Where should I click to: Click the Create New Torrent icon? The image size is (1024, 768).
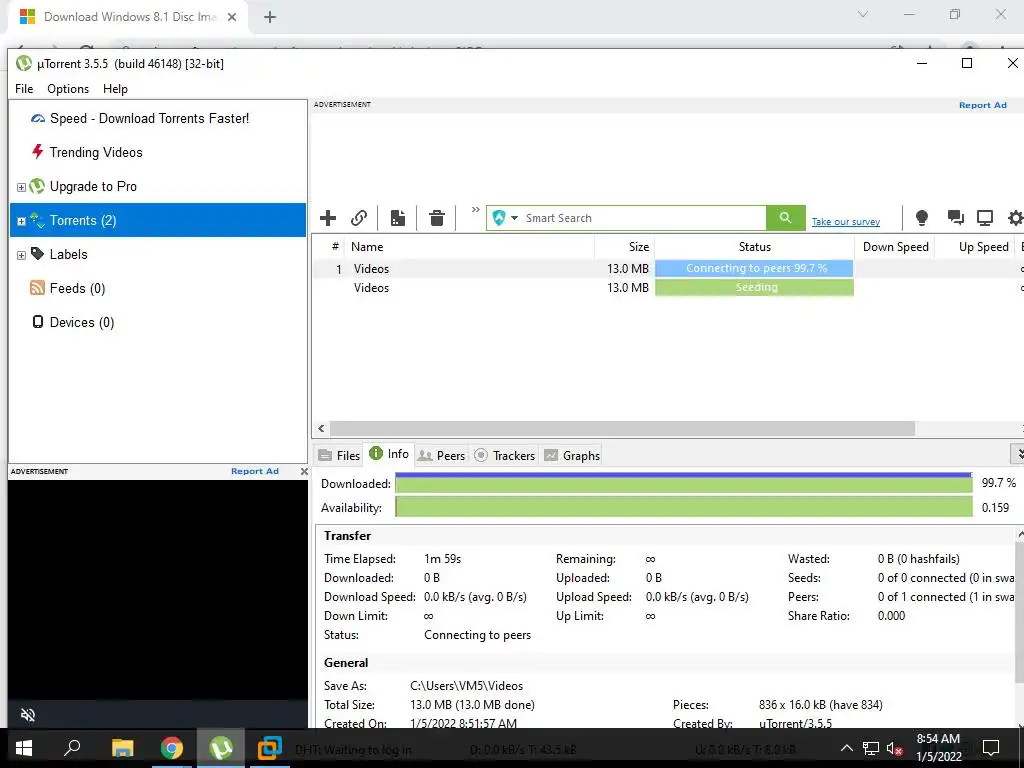tap(398, 218)
